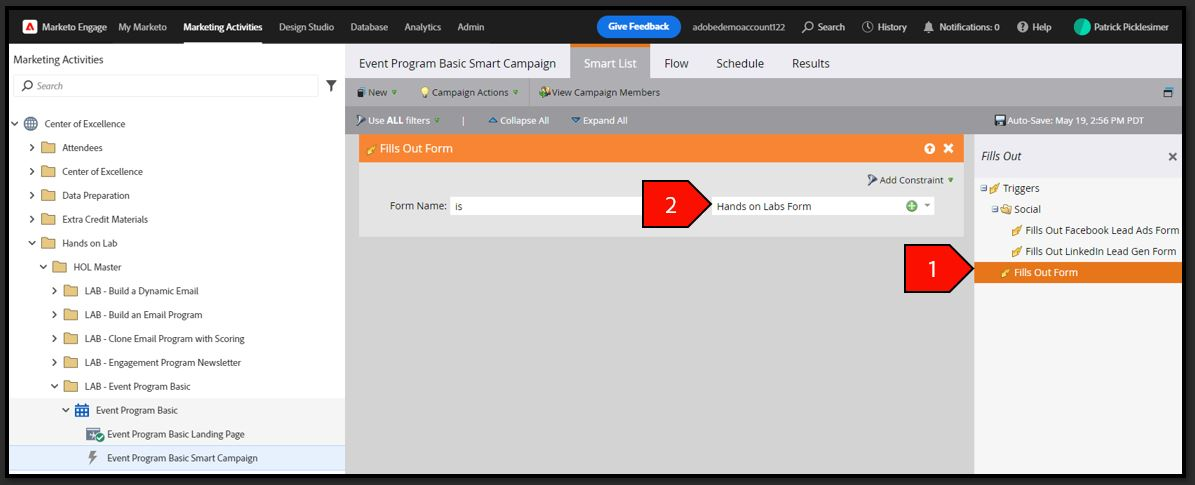Select Fills Out Form trigger in right panel
Image resolution: width=1195 pixels, height=485 pixels.
(1078, 272)
